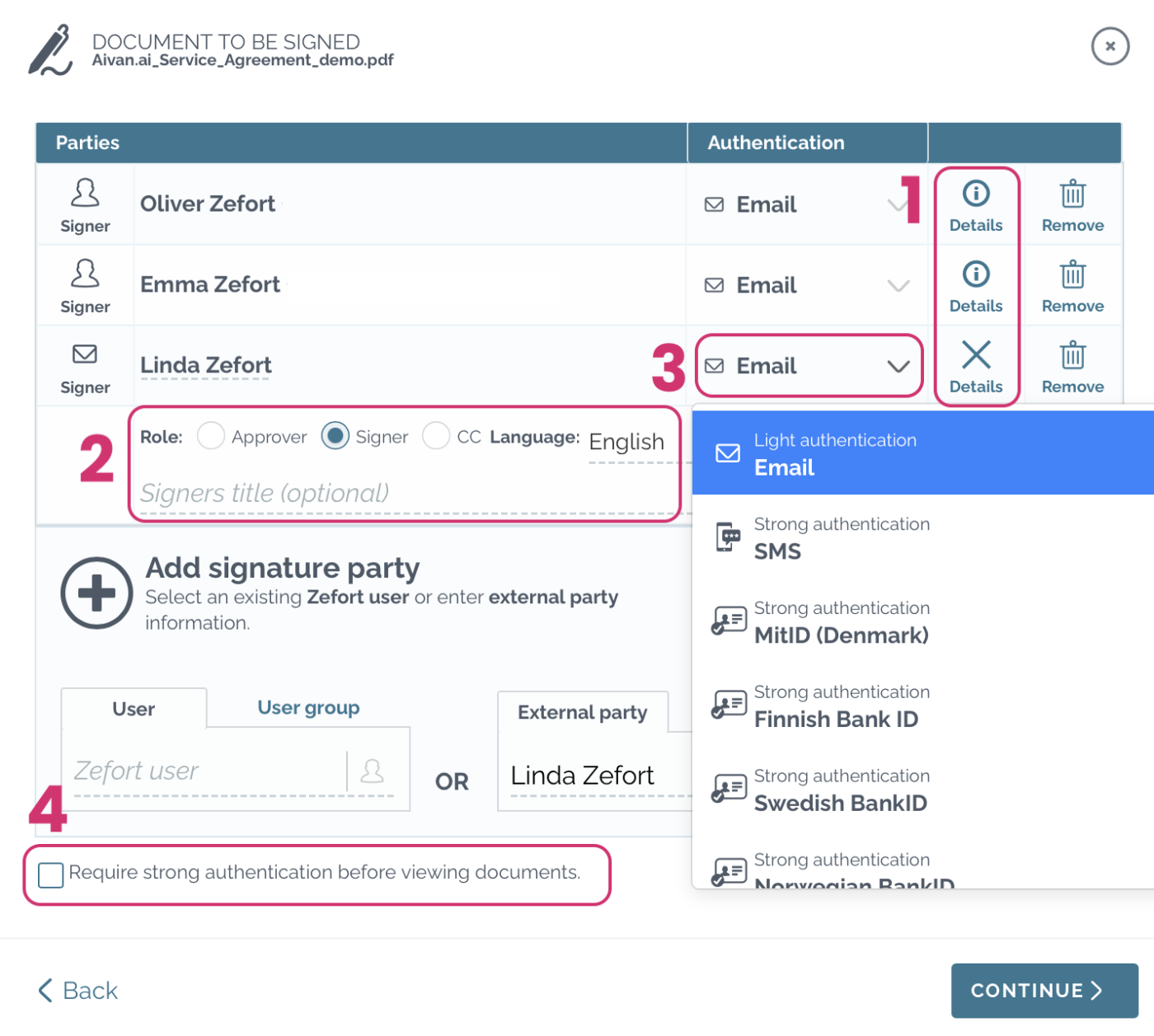Click the signature pen logo icon

point(49,51)
